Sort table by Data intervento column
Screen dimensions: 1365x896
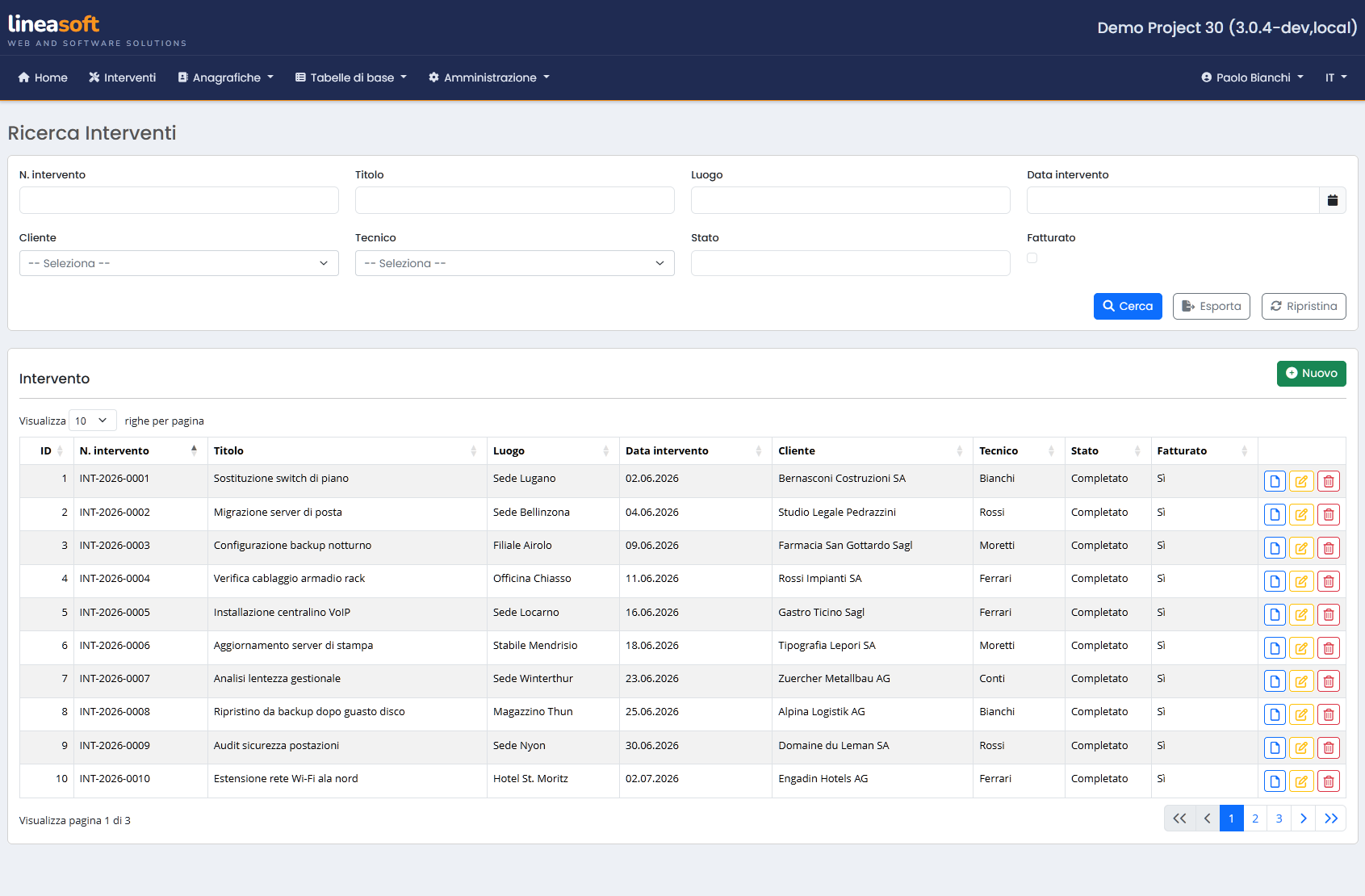click(x=695, y=450)
